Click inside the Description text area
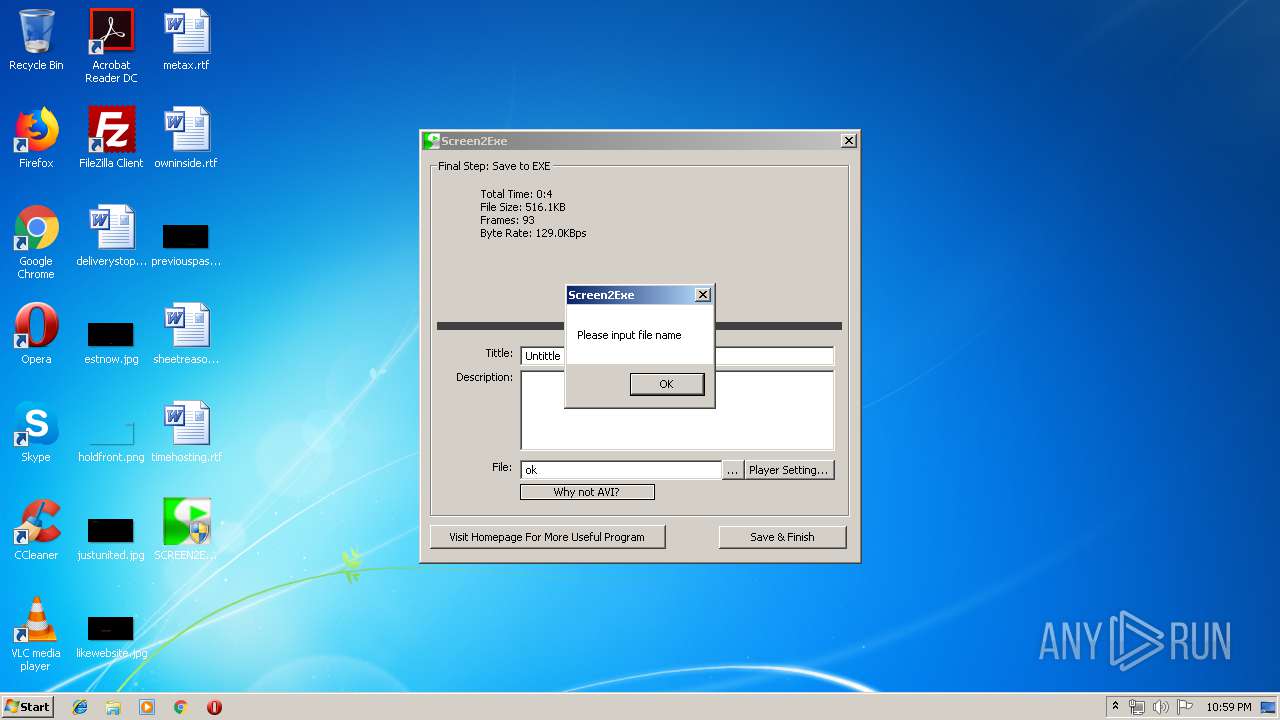The width and height of the screenshot is (1280, 720). pos(677,411)
